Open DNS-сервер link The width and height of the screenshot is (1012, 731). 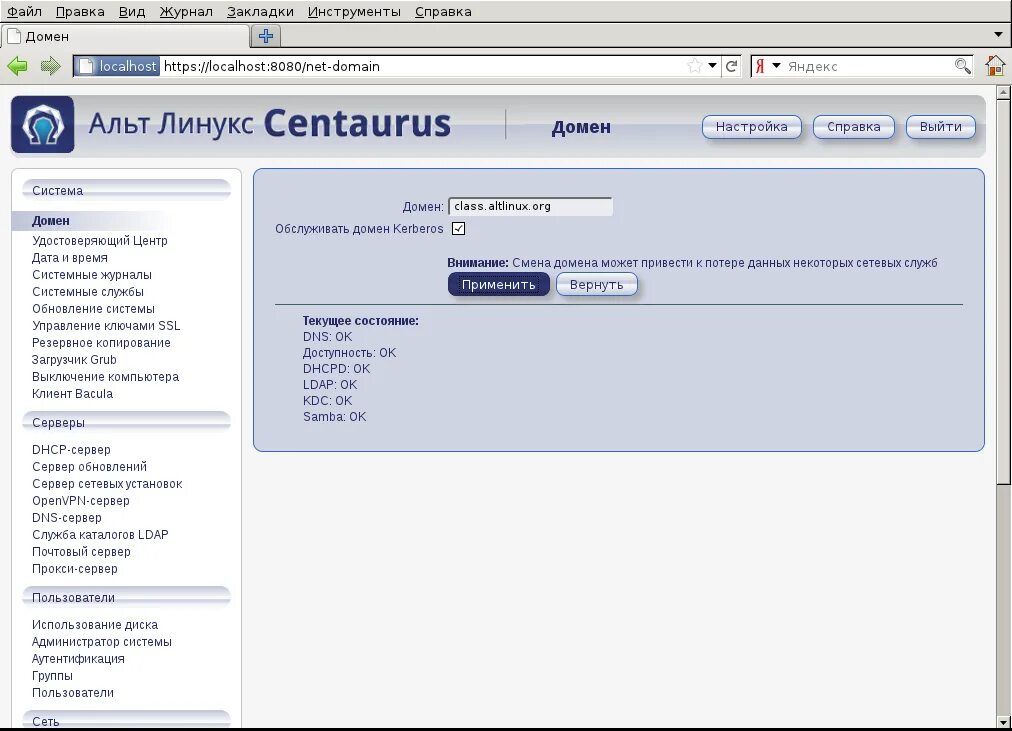(66, 517)
